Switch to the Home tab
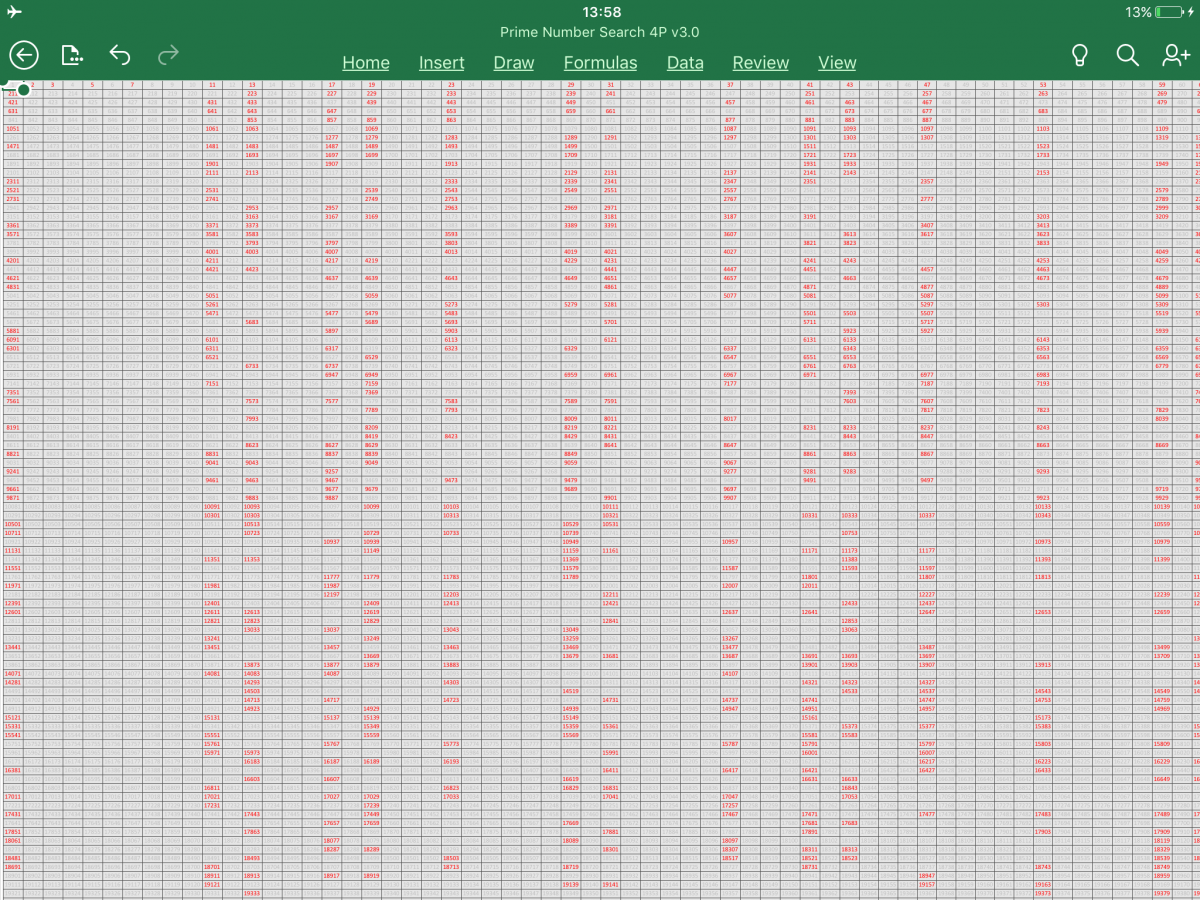This screenshot has height=900, width=1200. point(366,62)
